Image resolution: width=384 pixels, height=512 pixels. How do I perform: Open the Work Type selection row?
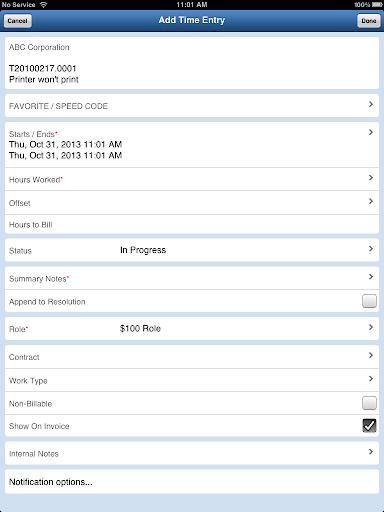click(x=192, y=380)
